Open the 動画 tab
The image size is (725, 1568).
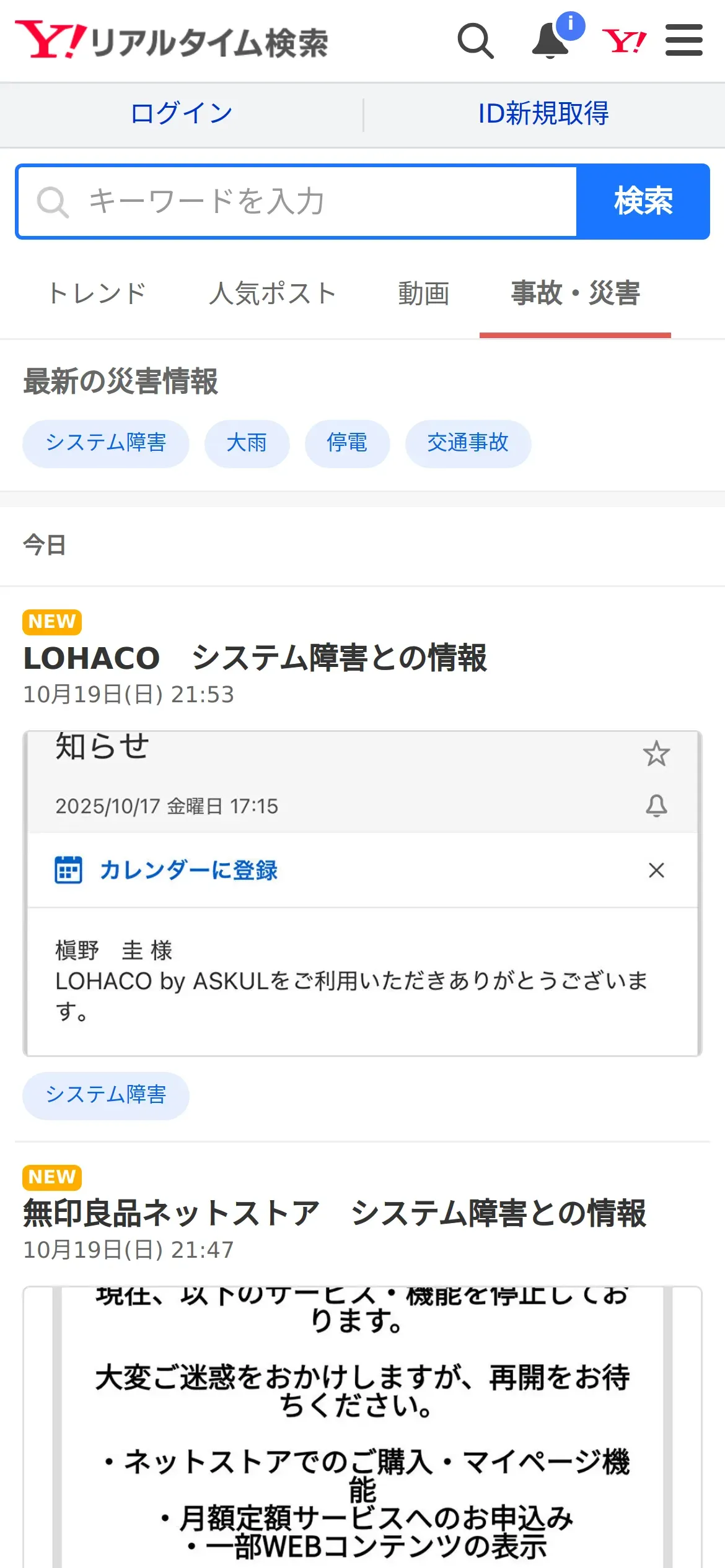point(423,293)
